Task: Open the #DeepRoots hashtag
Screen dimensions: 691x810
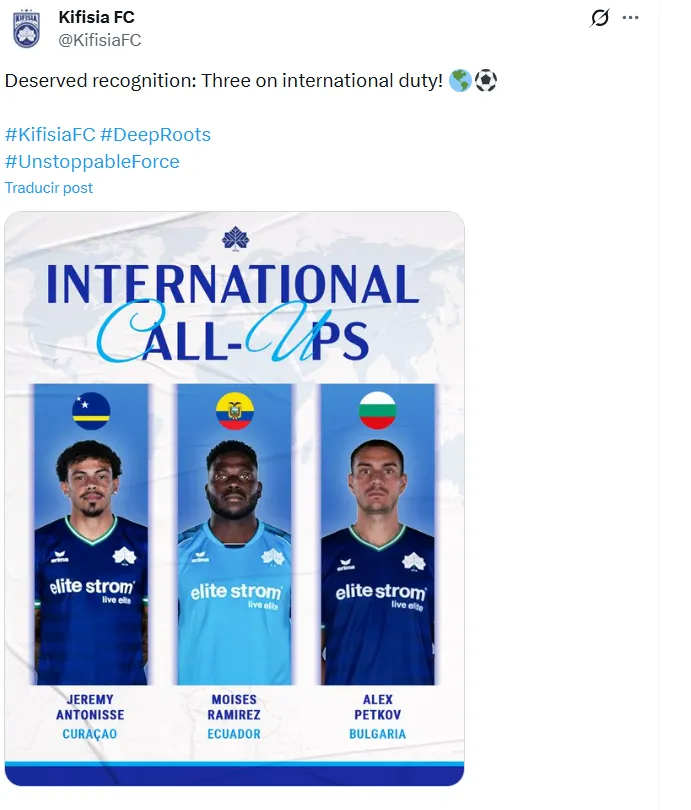Action: 155,134
